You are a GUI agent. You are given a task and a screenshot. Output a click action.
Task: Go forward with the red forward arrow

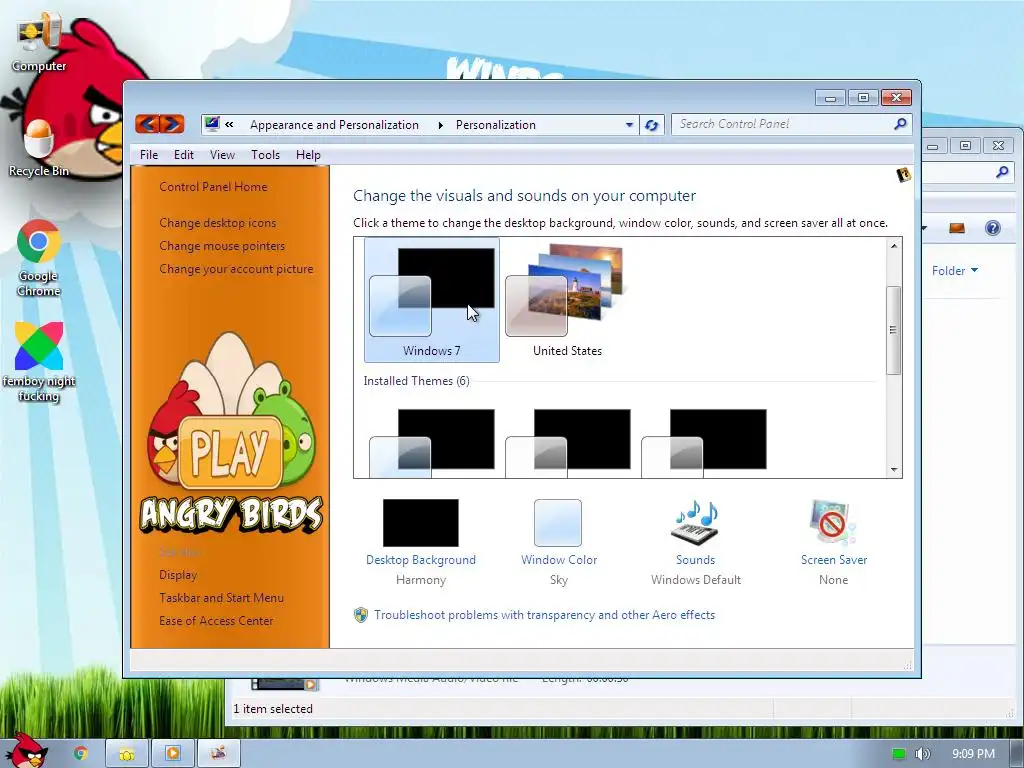point(172,123)
